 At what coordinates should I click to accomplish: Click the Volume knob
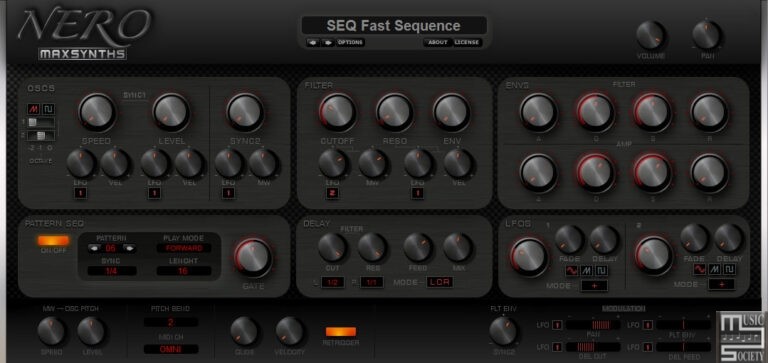[x=650, y=35]
